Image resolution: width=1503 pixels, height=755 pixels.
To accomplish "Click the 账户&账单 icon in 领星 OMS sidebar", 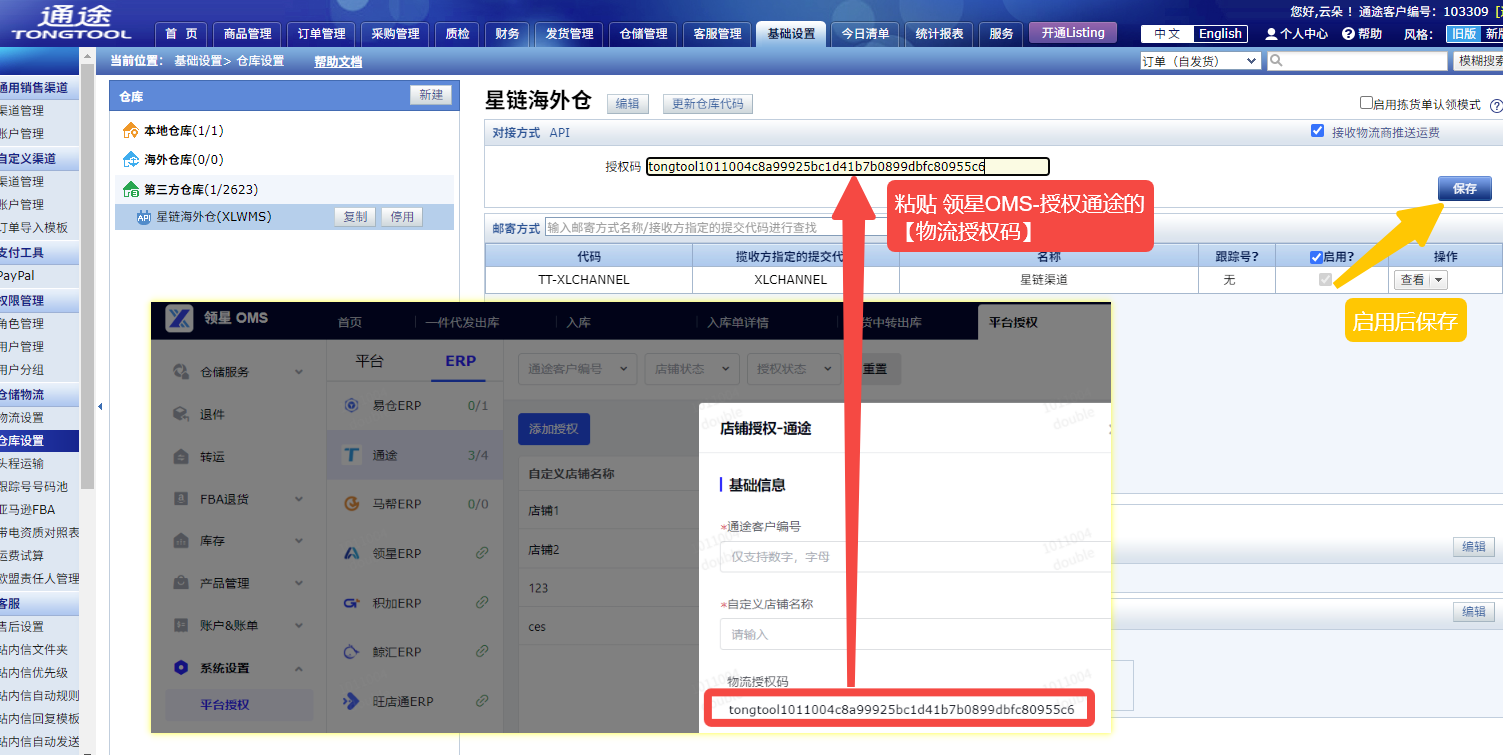I will (181, 625).
